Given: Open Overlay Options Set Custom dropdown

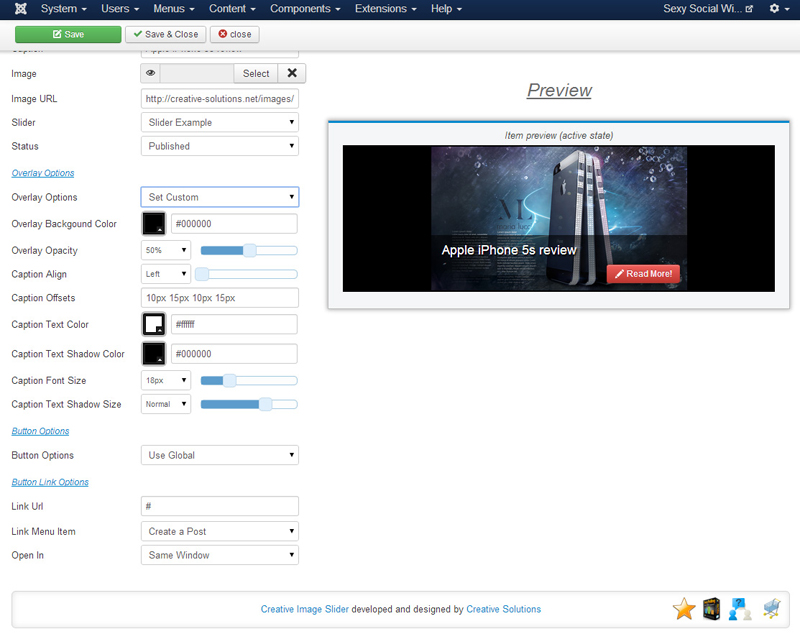Looking at the screenshot, I should (220, 197).
